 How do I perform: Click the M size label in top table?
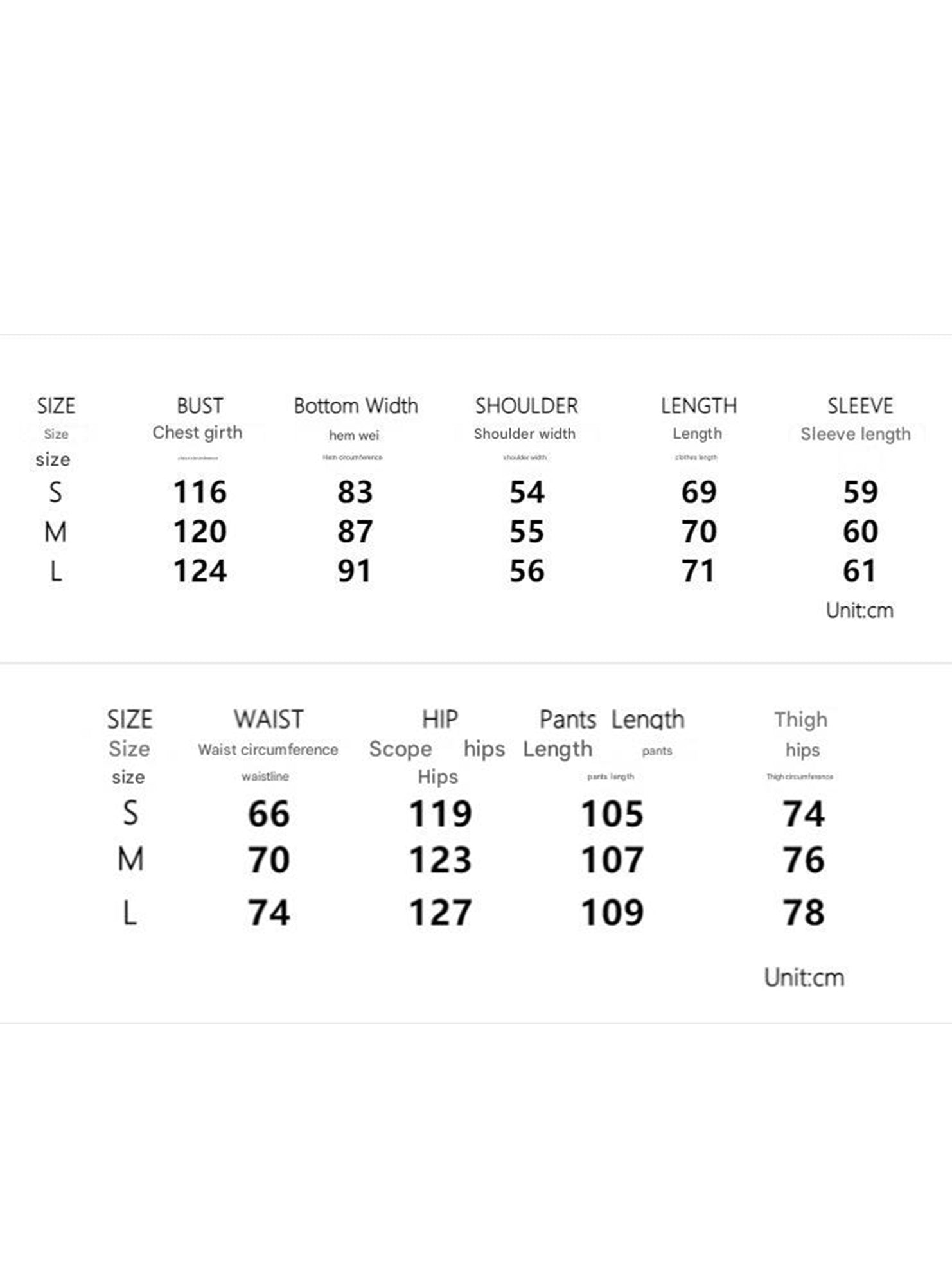(56, 532)
